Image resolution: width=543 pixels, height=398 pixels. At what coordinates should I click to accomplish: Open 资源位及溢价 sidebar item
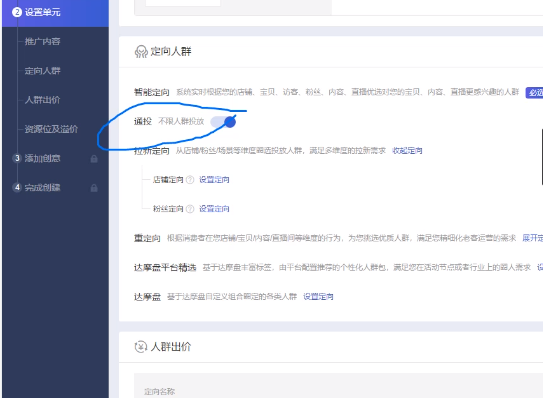click(51, 129)
